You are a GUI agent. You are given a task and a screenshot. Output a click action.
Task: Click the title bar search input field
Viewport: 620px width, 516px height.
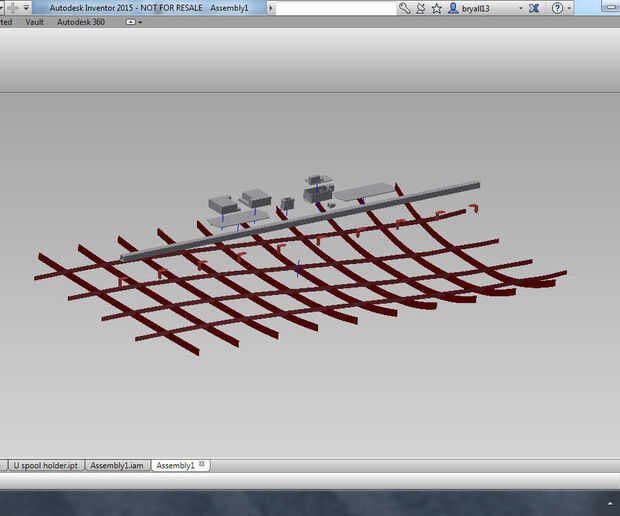336,8
